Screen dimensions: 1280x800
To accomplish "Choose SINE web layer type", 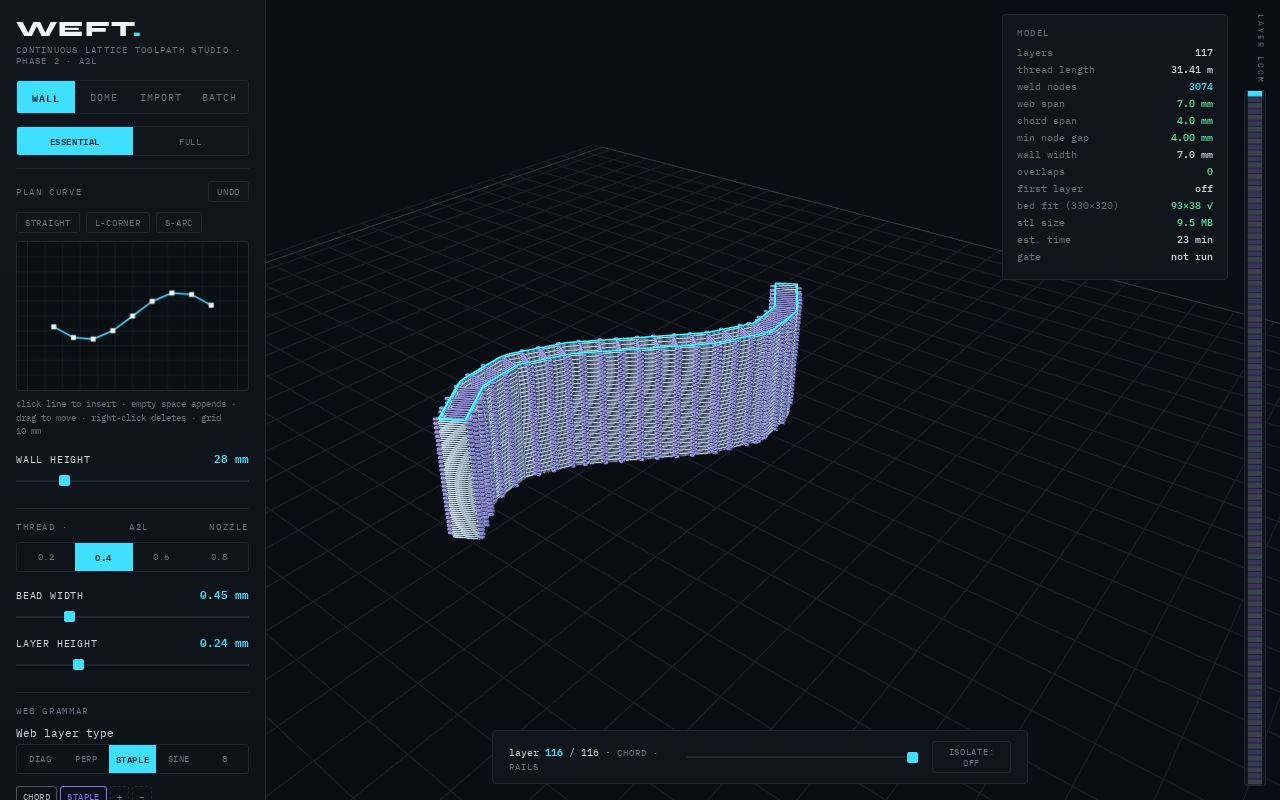I will 179,759.
